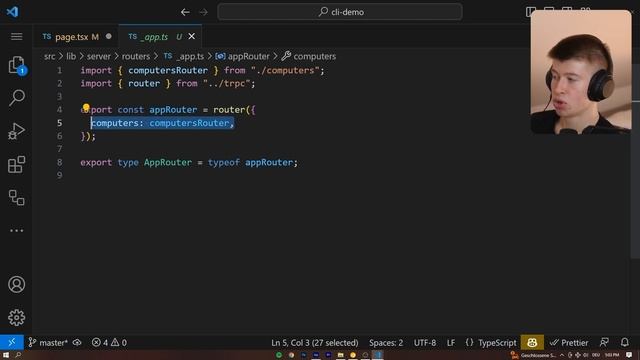Show additional views via the three-dots icon

(x=16, y=231)
